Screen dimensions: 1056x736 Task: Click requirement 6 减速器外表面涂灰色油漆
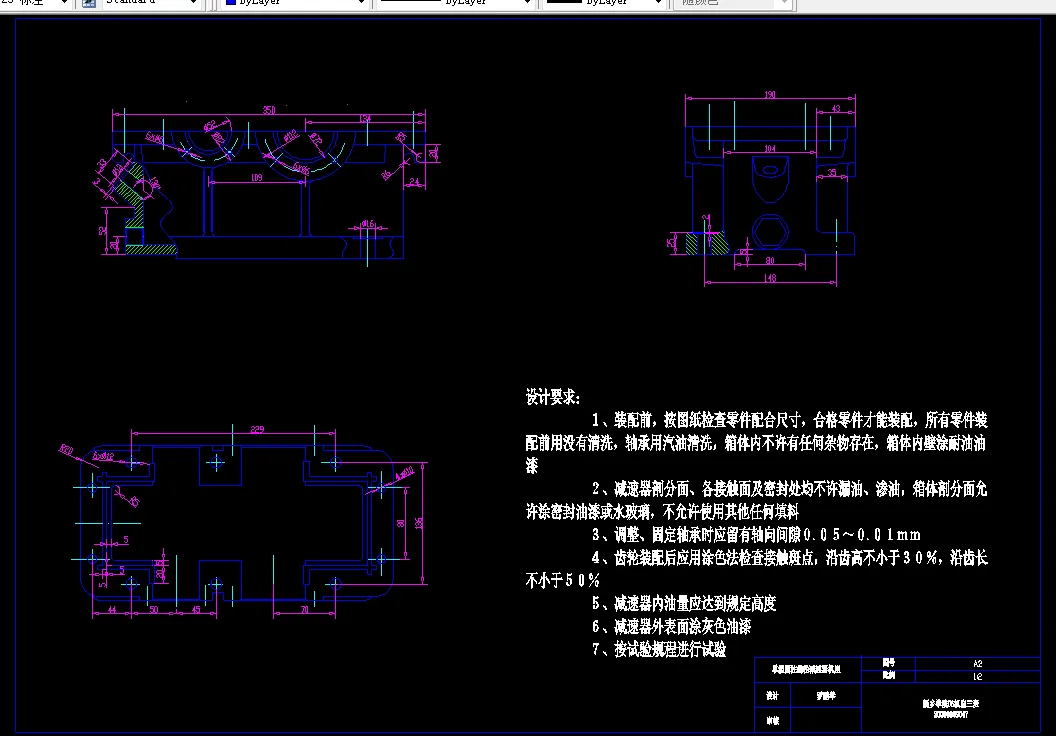pos(671,626)
